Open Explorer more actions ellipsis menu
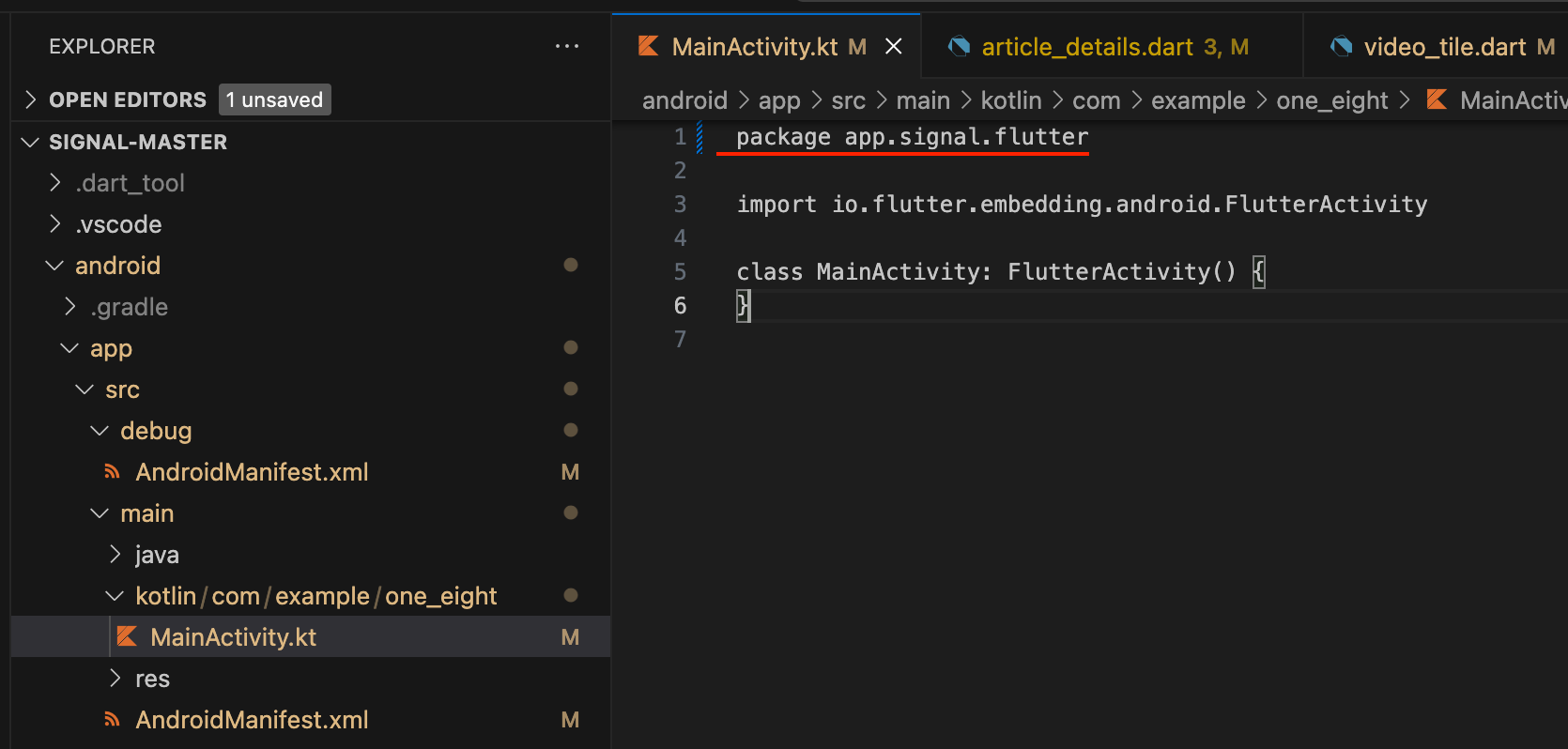 (567, 46)
